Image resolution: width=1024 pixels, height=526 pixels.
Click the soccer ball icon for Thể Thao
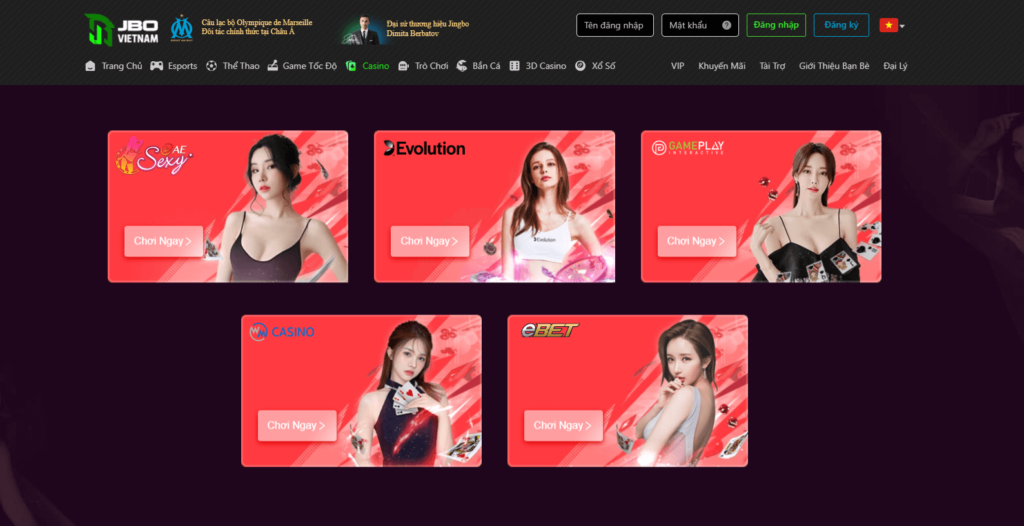pos(211,66)
